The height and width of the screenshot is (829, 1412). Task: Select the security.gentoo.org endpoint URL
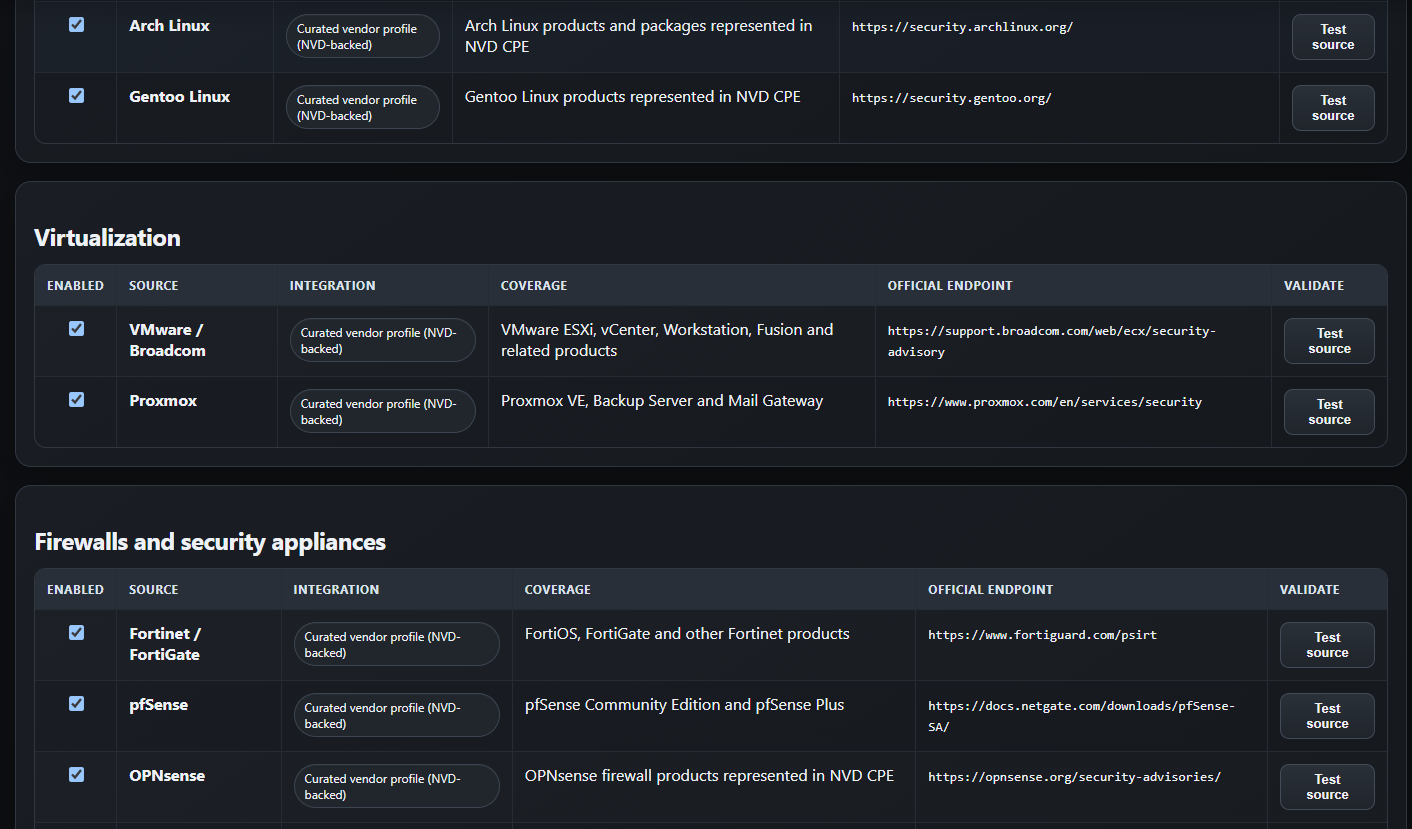pyautogui.click(x=951, y=98)
